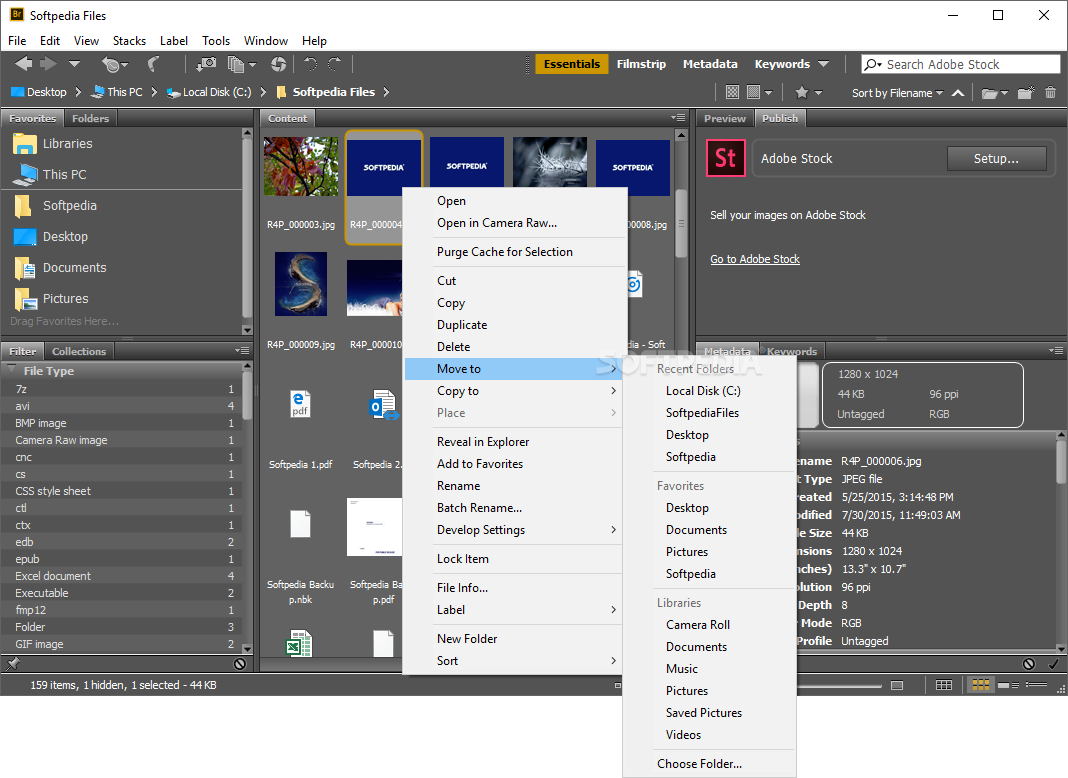Click the Create new folder icon
Screen dimensions: 1068x778
point(1026,93)
